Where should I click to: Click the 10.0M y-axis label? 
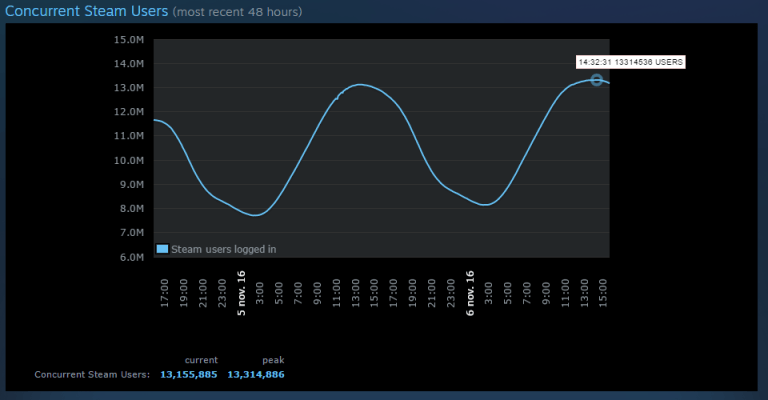coord(129,161)
